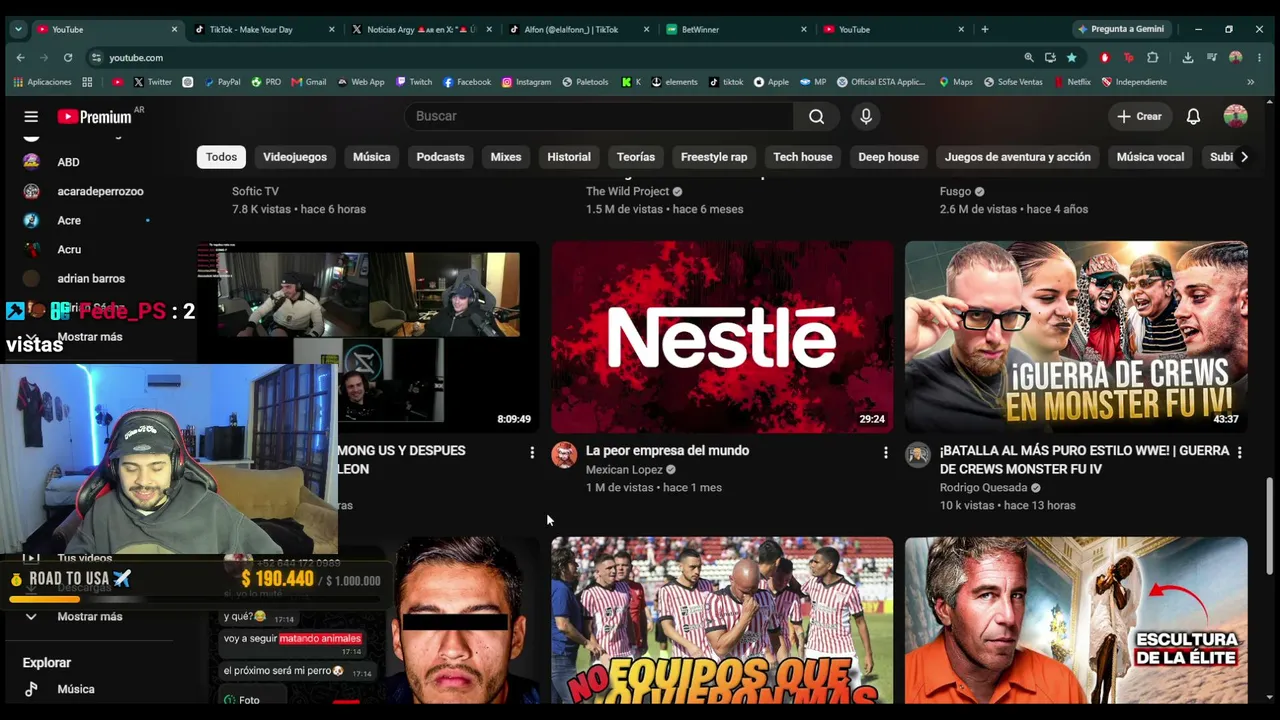Play the Nestlé video thumbnail
The image size is (1280, 720).
[x=722, y=337]
